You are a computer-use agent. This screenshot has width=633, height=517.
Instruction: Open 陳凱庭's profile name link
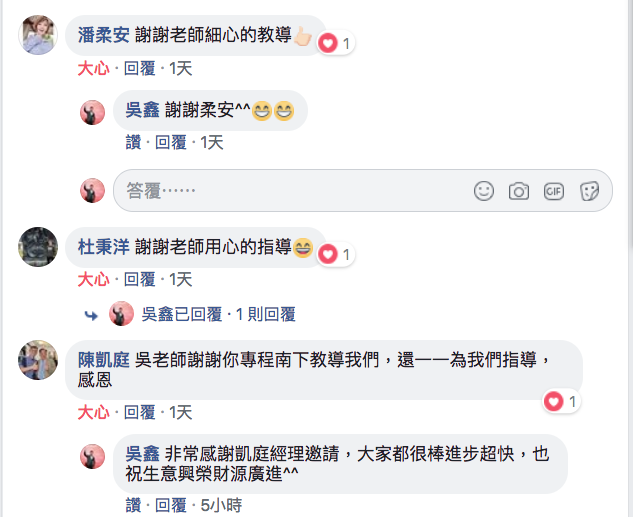(103, 360)
